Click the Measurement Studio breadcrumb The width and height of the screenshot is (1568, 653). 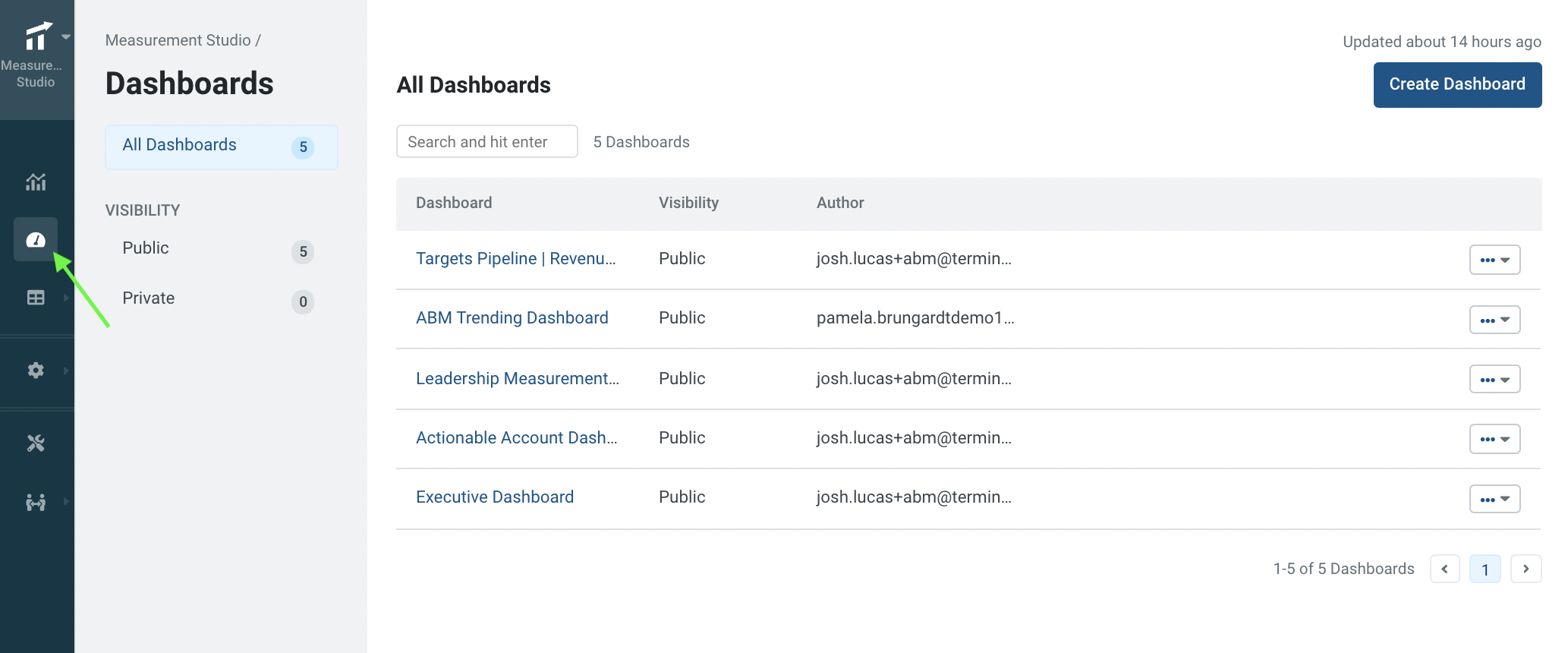pyautogui.click(x=178, y=40)
